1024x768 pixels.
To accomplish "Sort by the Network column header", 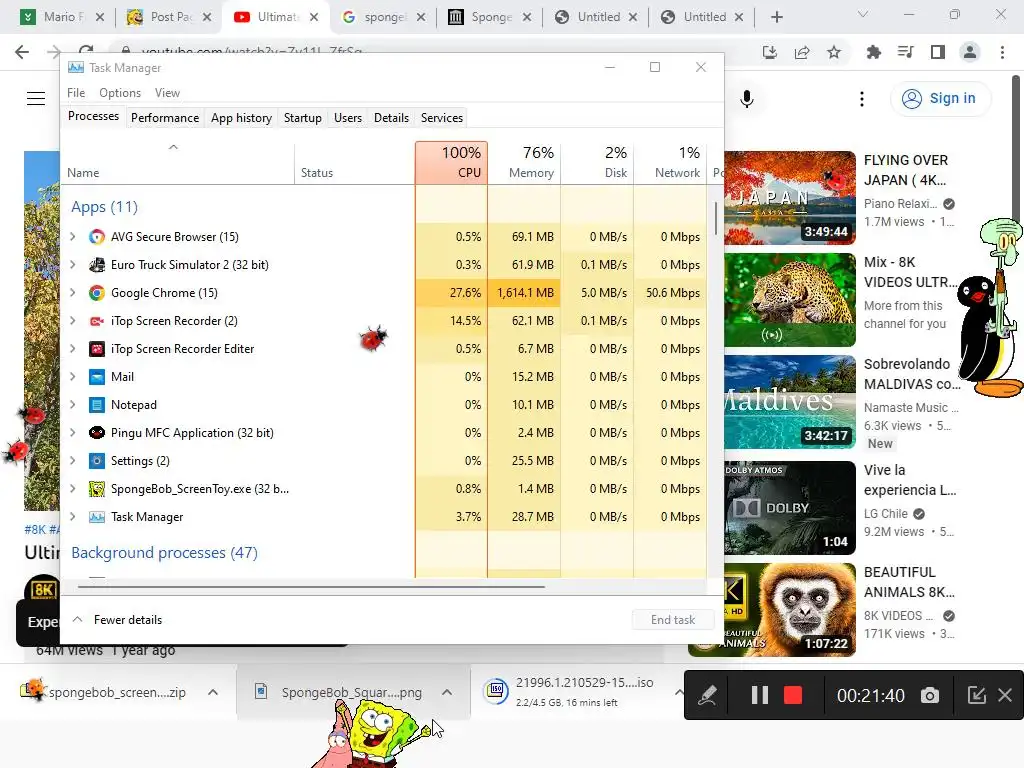I will point(670,163).
